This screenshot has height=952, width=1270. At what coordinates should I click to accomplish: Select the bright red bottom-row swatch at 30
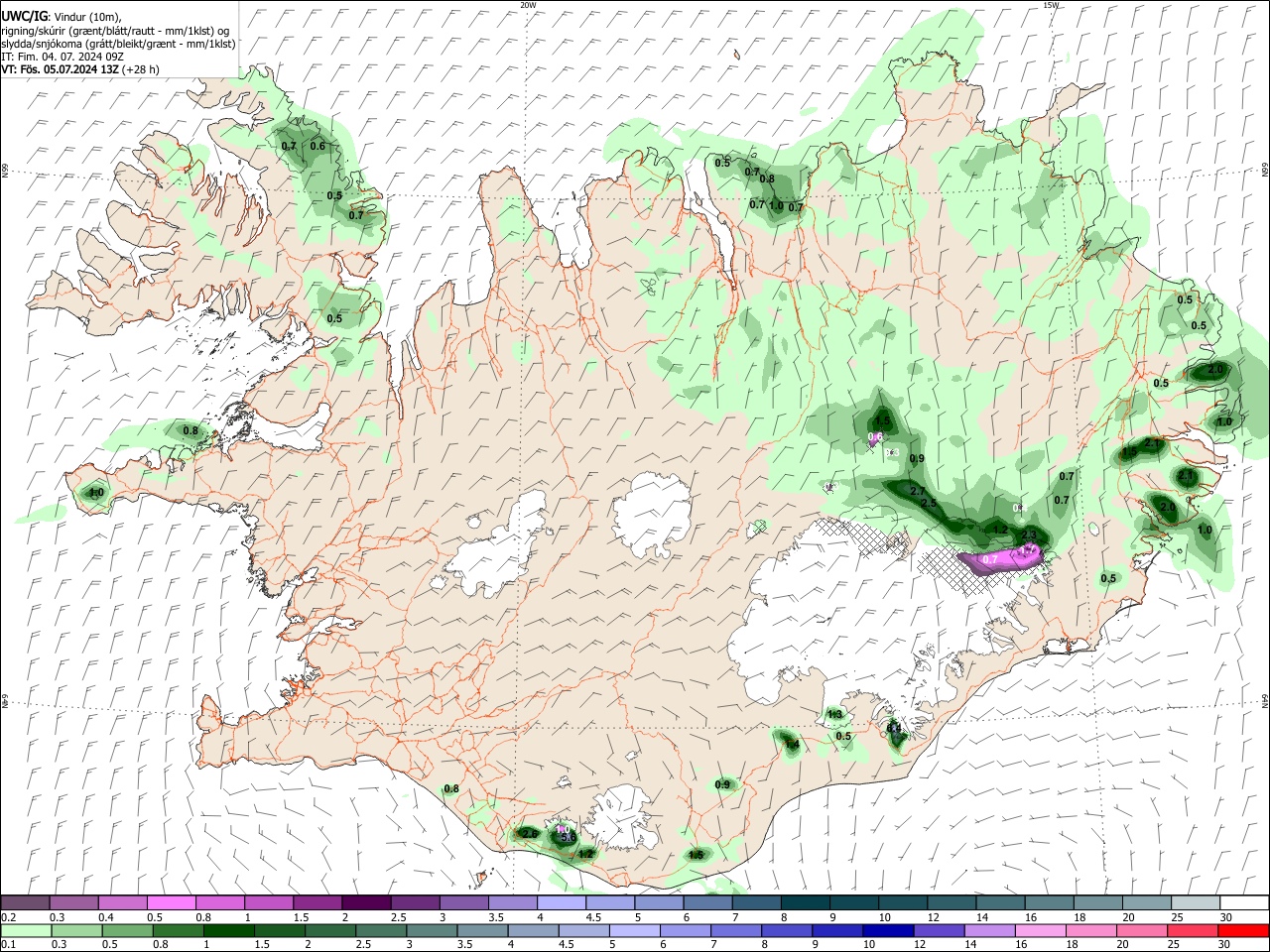coord(1244,930)
